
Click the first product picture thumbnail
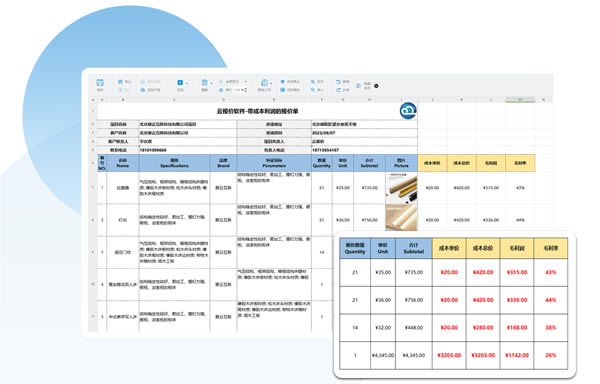coord(401,187)
